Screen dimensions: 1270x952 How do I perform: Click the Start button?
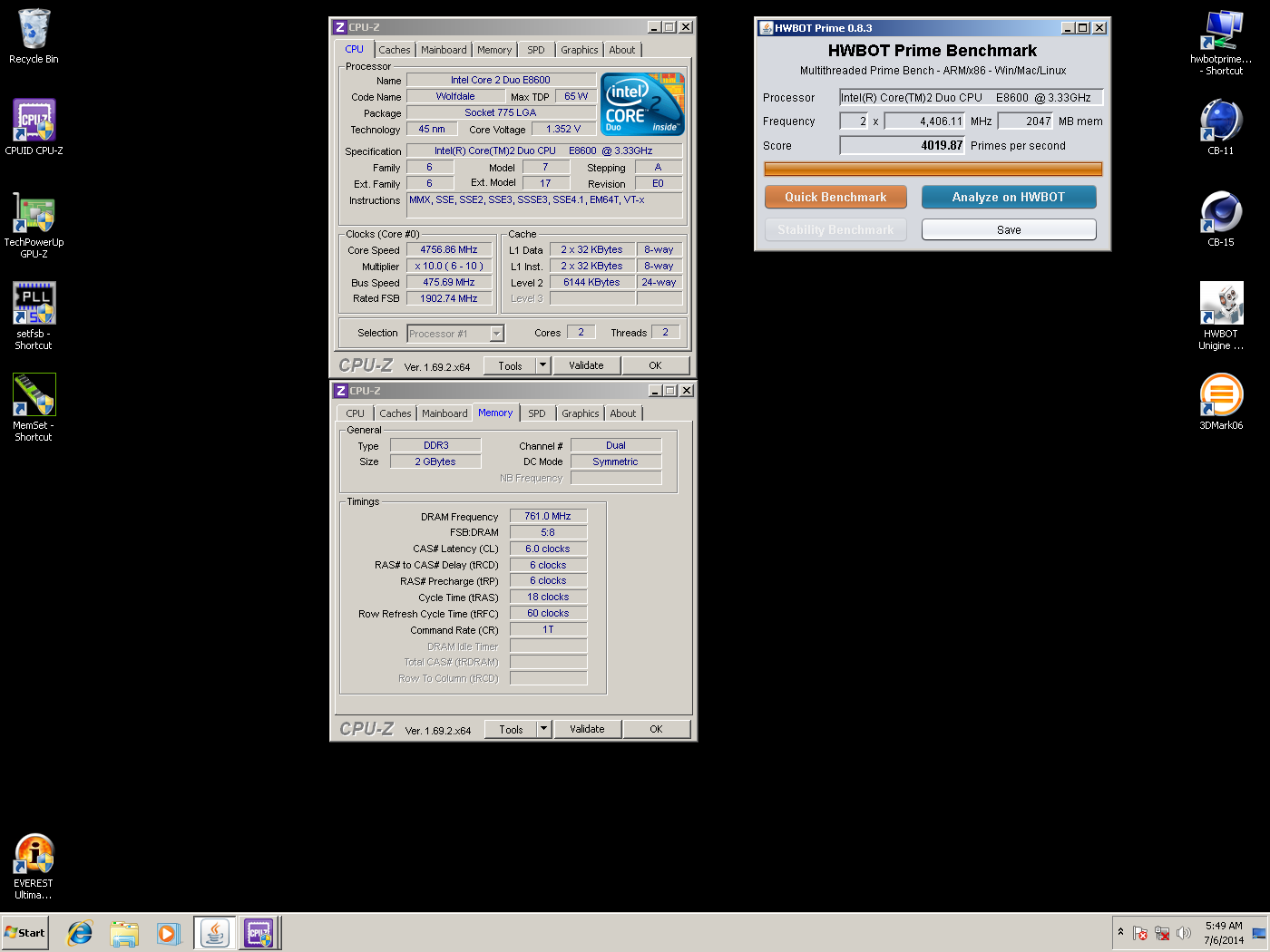pyautogui.click(x=24, y=933)
